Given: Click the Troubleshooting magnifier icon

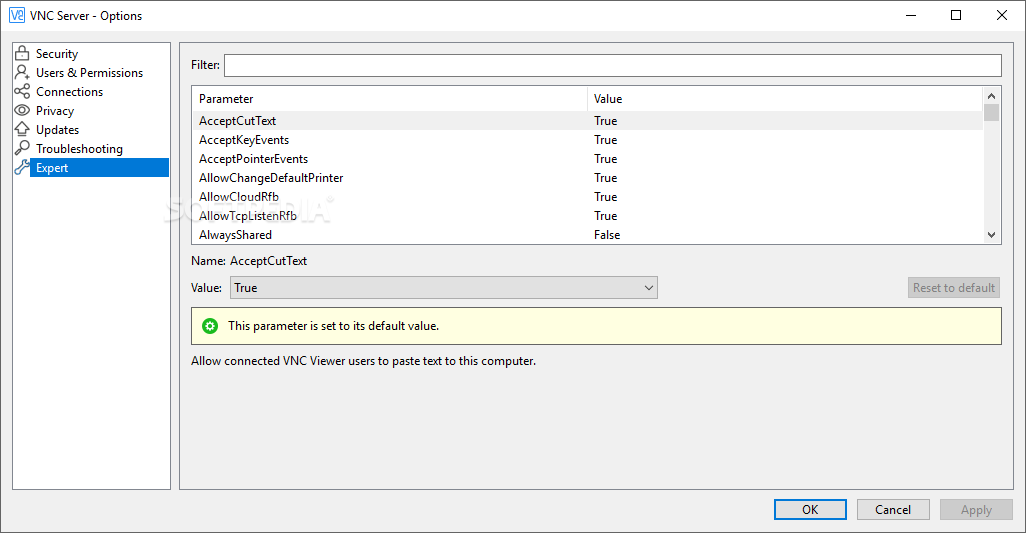Looking at the screenshot, I should (22, 149).
